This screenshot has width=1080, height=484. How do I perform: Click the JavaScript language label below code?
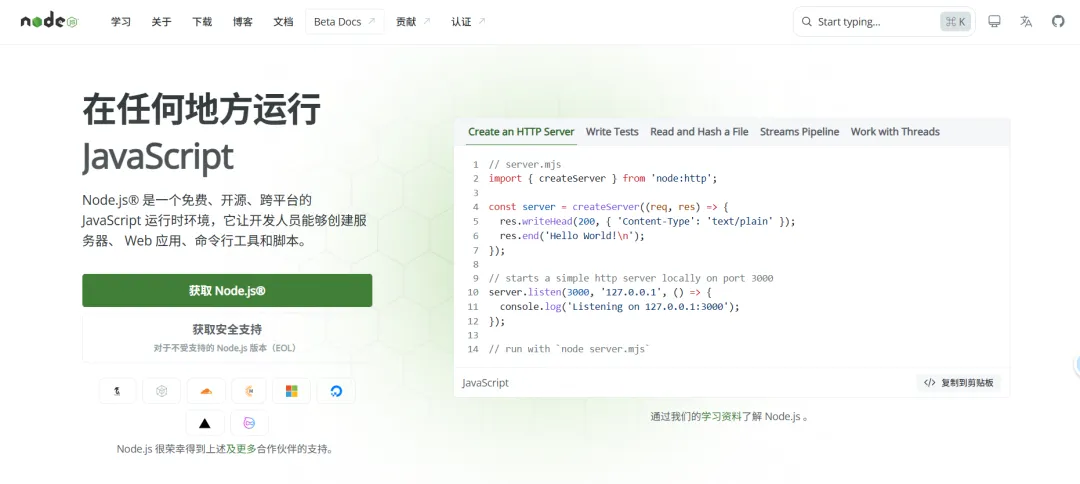(485, 383)
